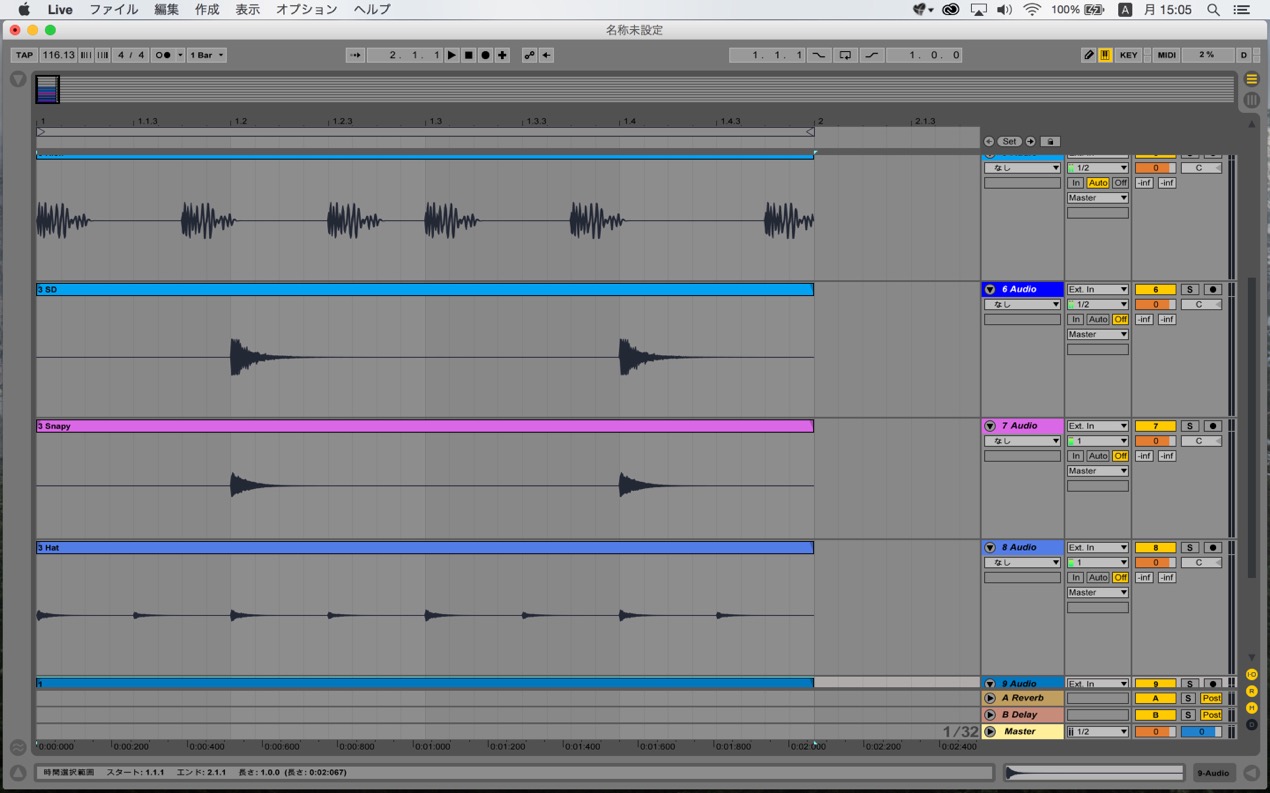Collapse the 7 Audio track

click(990, 426)
